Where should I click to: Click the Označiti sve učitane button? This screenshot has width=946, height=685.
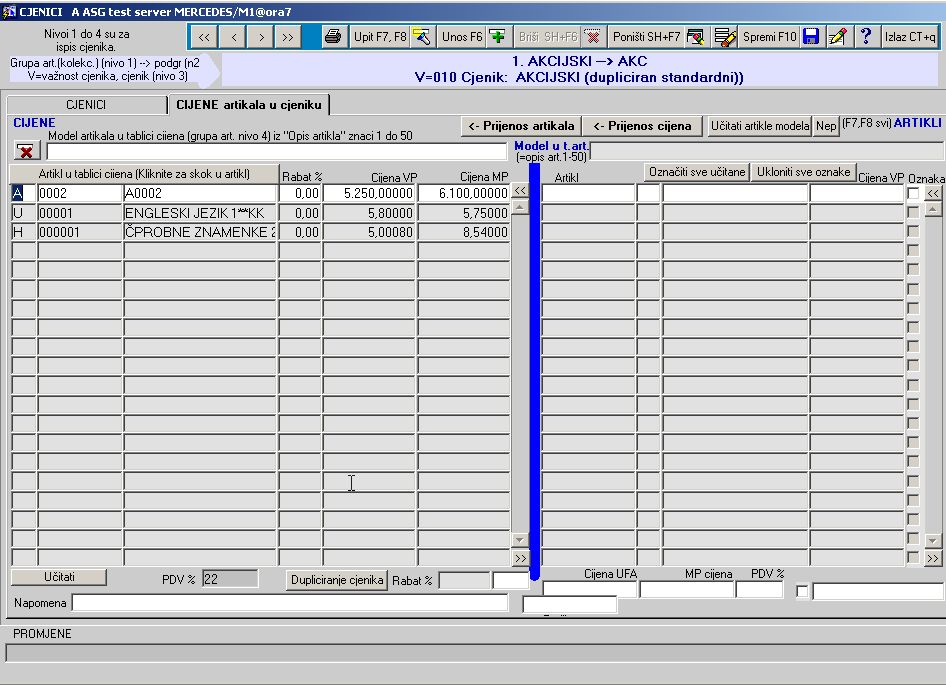pos(697,172)
